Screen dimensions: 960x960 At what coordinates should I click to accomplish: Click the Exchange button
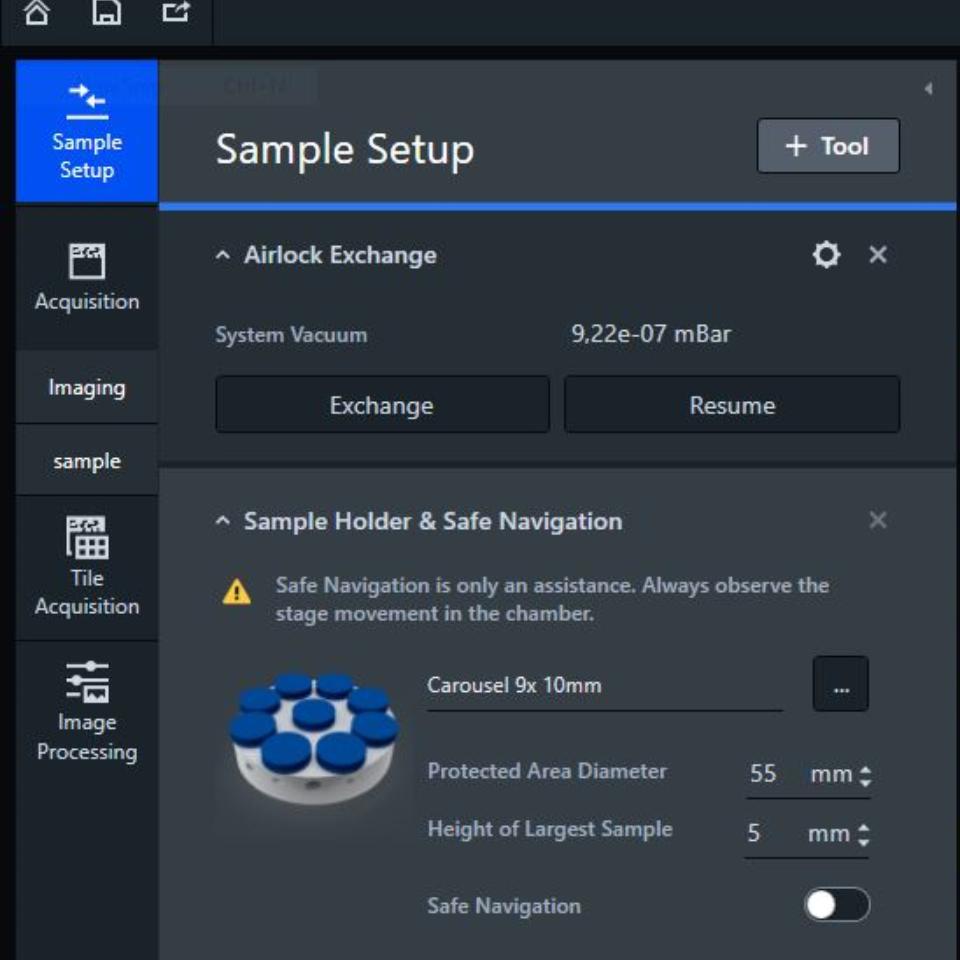pyautogui.click(x=382, y=405)
